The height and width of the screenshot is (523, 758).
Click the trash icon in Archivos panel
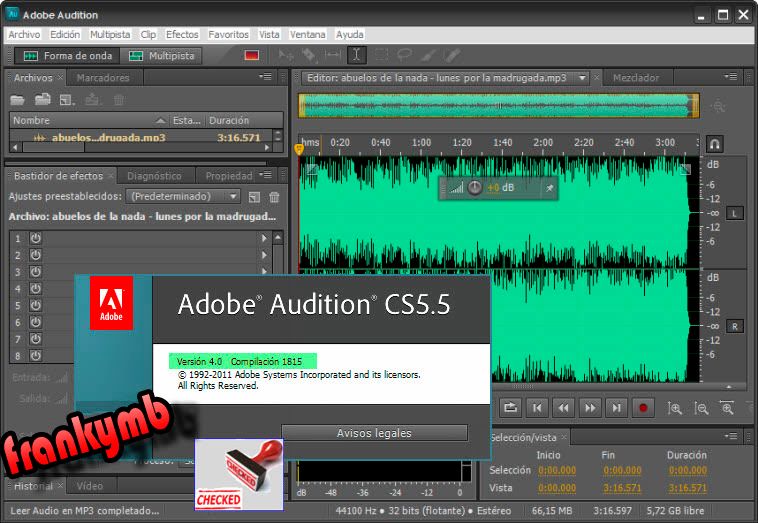coord(118,100)
